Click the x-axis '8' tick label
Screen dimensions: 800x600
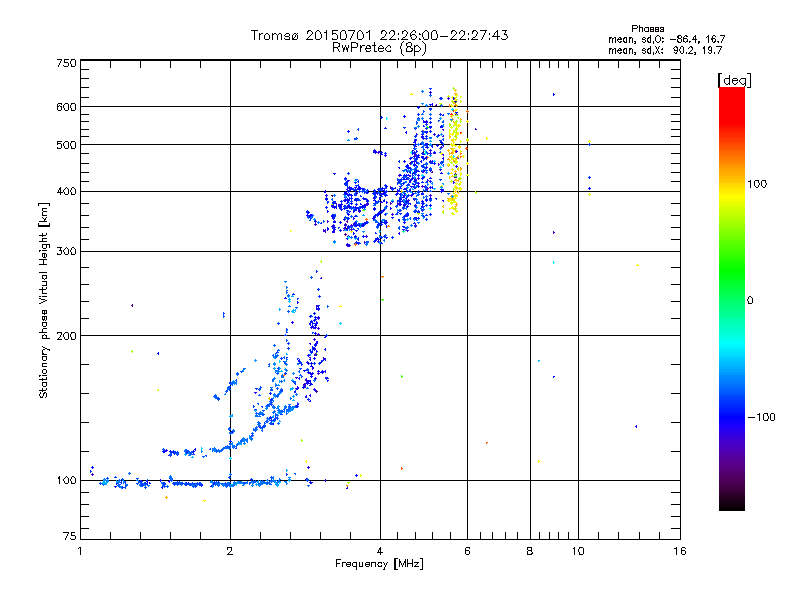tap(530, 551)
